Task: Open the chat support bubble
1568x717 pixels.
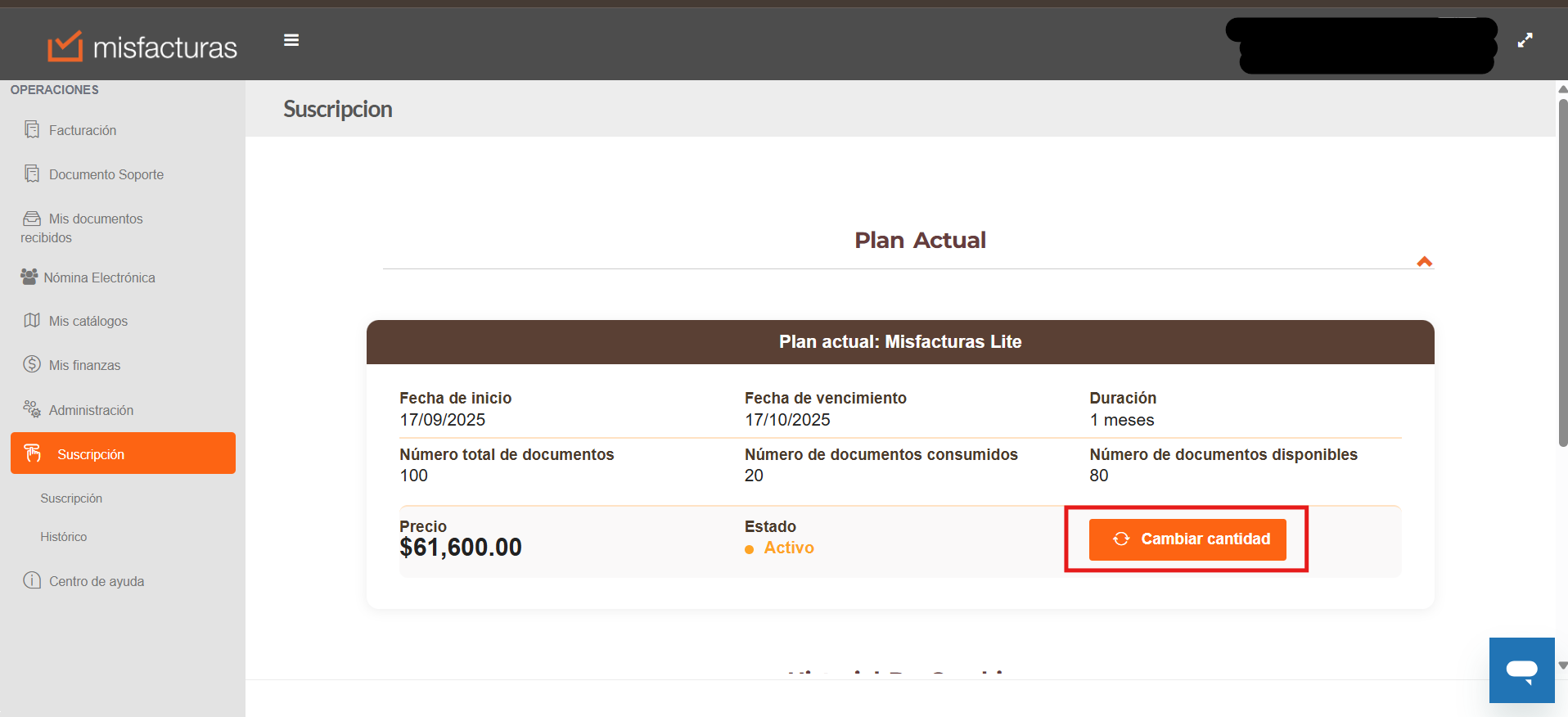Action: tap(1521, 670)
